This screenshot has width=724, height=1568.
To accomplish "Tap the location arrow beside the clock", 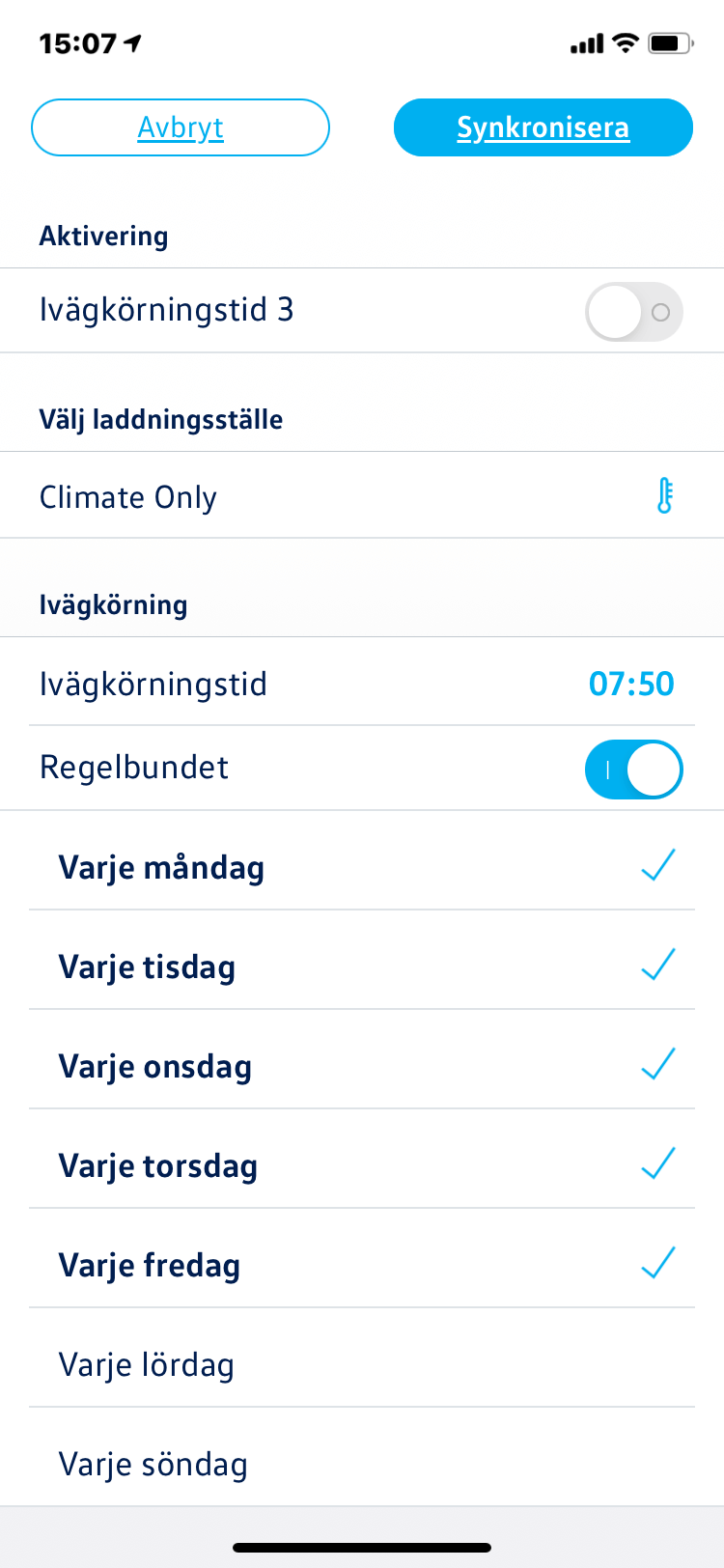I will (133, 43).
